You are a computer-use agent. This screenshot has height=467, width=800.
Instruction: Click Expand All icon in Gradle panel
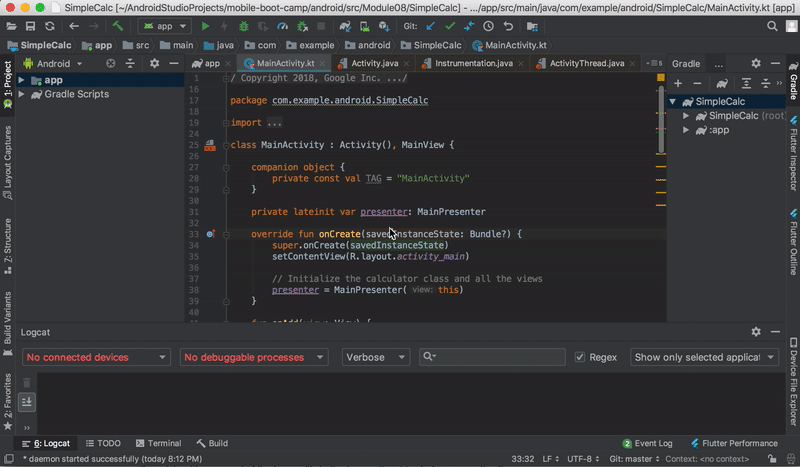coord(746,83)
